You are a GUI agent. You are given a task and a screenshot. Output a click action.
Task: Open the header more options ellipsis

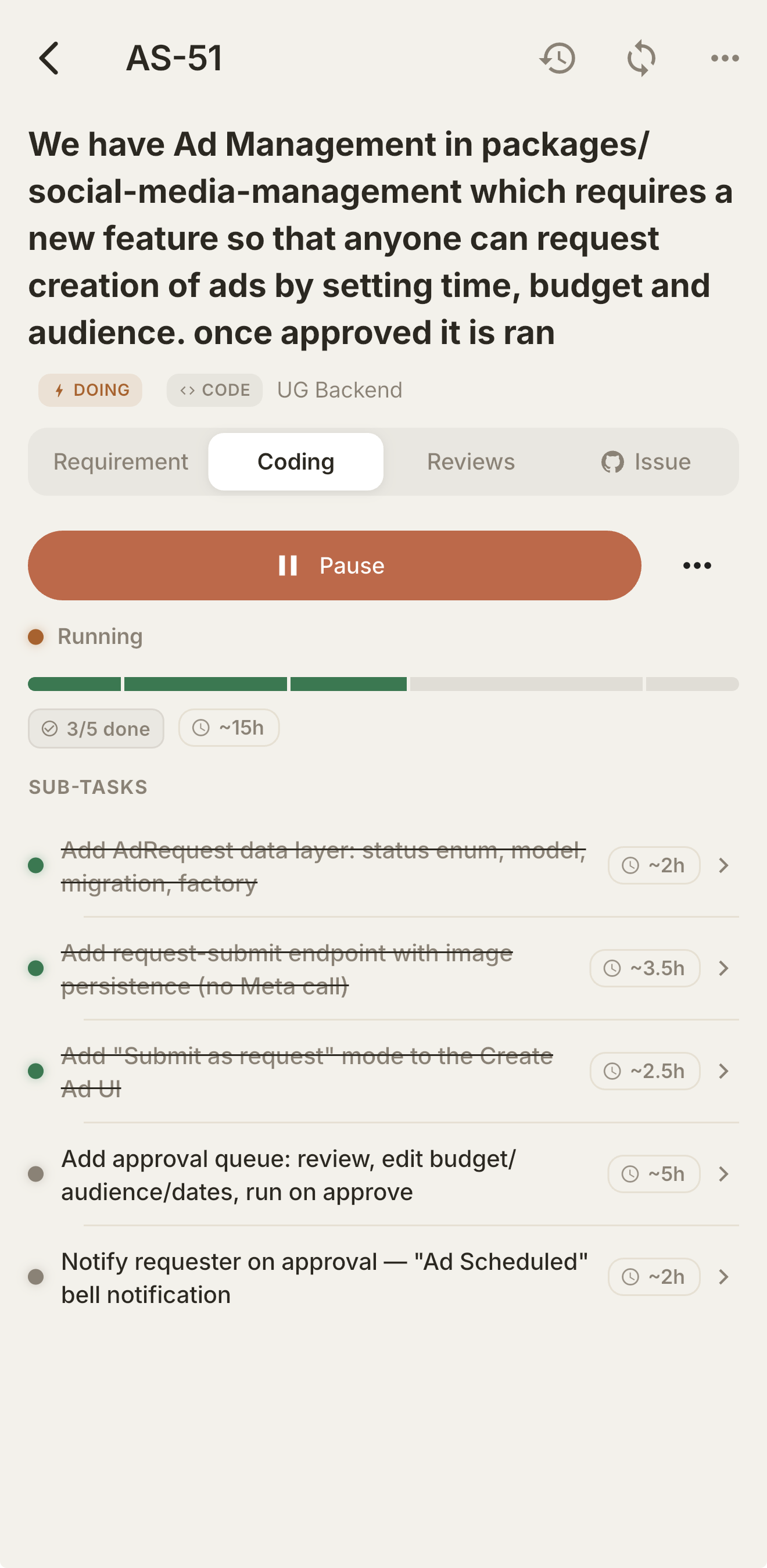pyautogui.click(x=725, y=59)
